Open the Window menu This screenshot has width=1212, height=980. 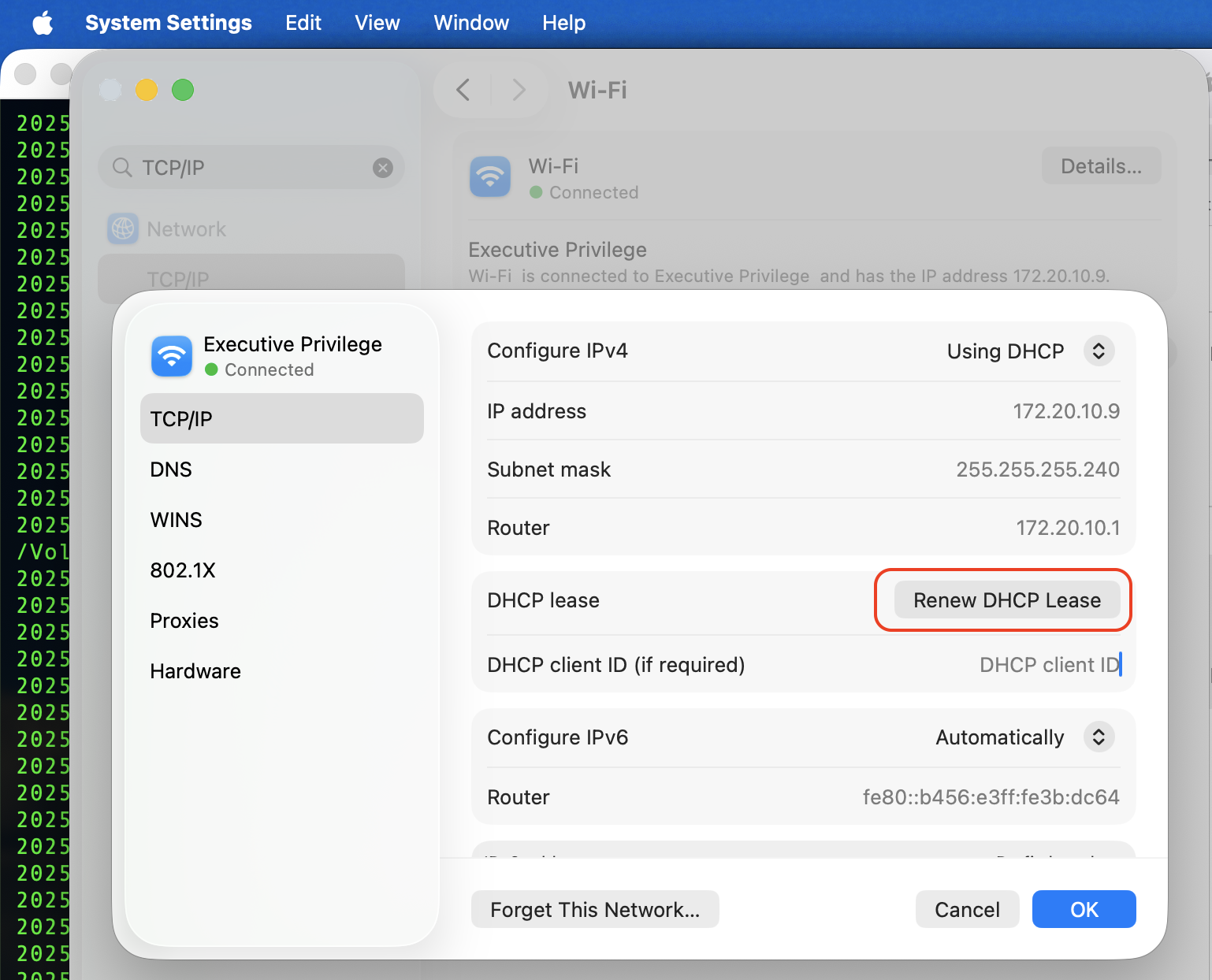(x=471, y=23)
